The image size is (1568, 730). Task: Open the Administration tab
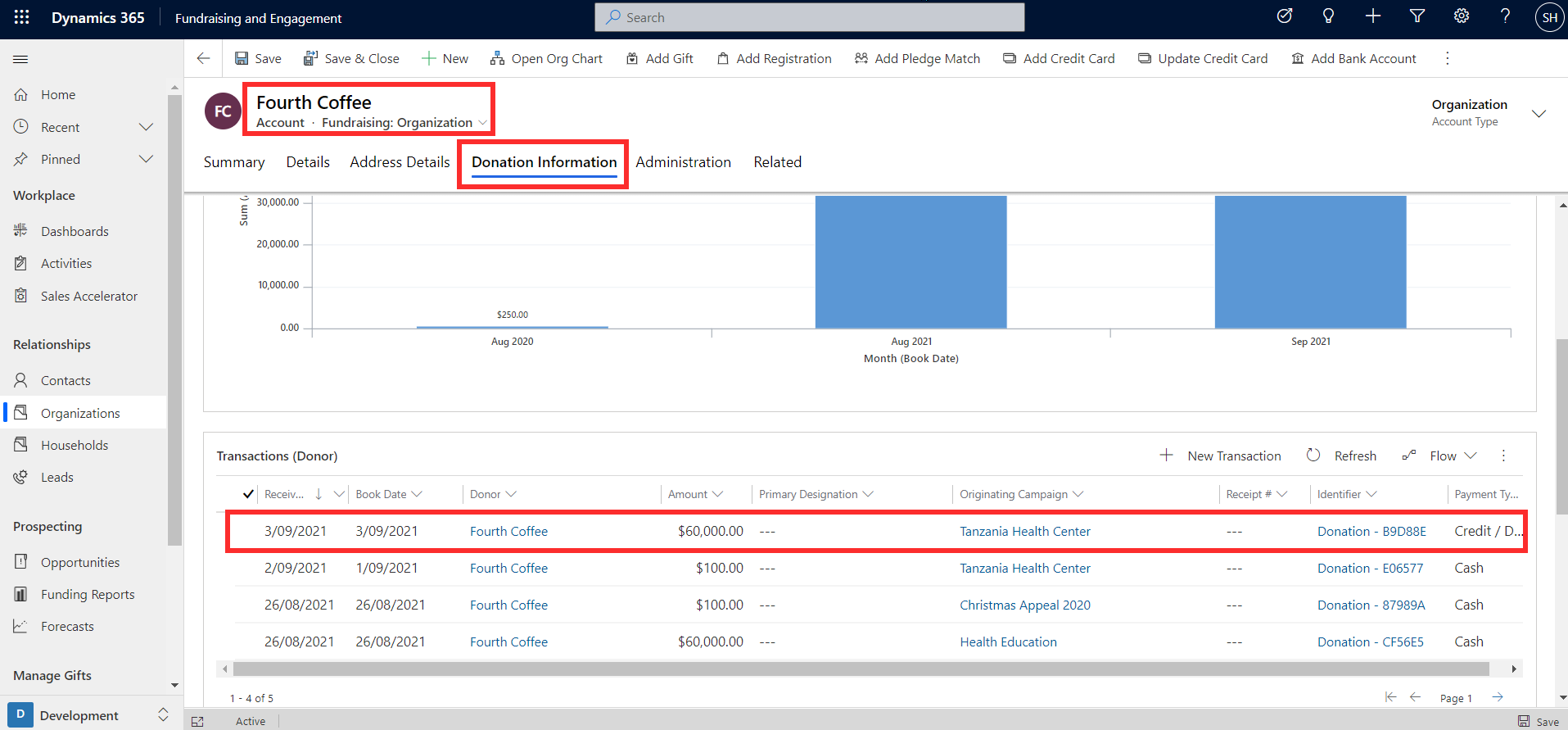point(683,162)
